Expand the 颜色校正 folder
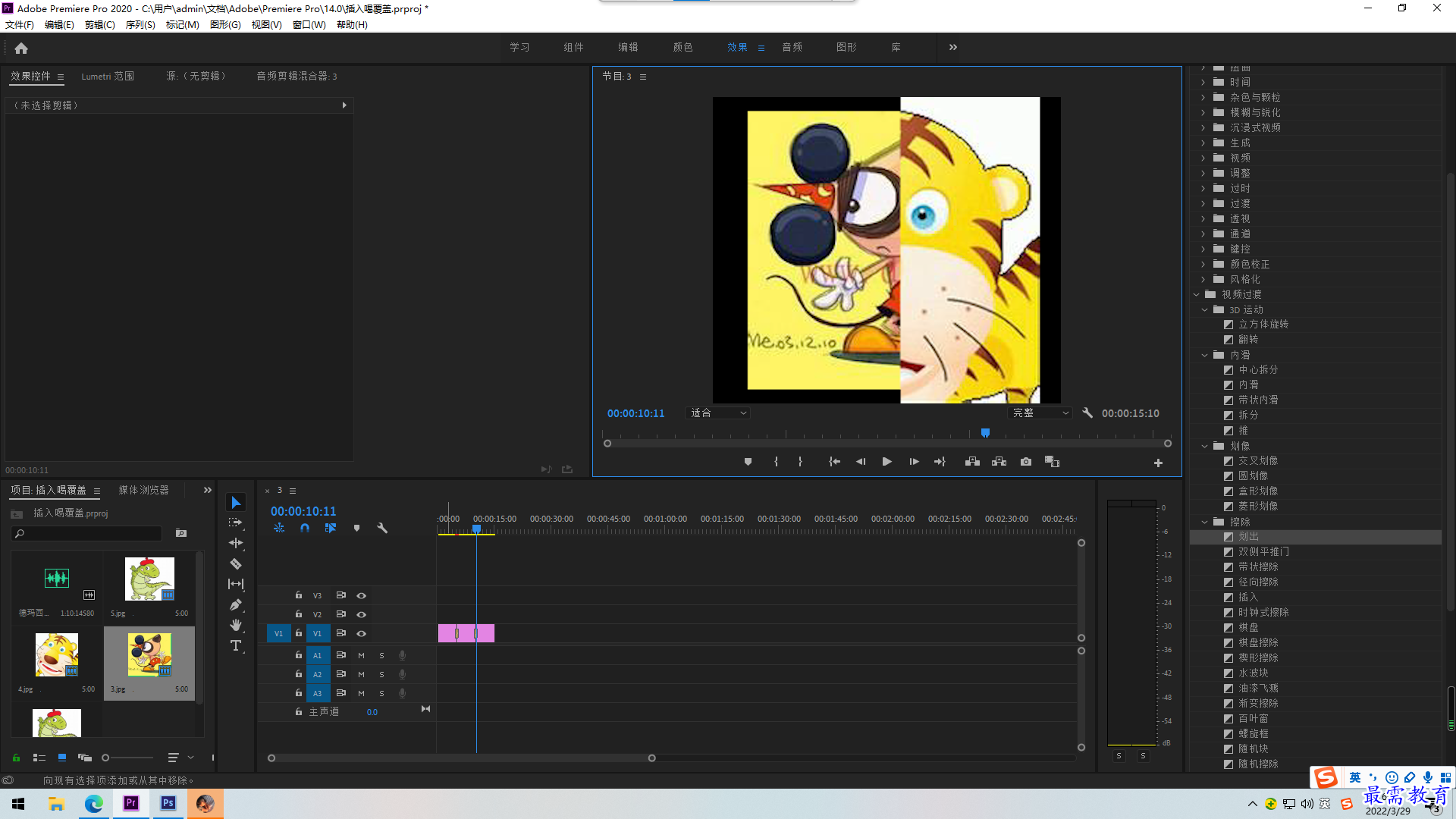Viewport: 1456px width, 819px height. [1203, 264]
